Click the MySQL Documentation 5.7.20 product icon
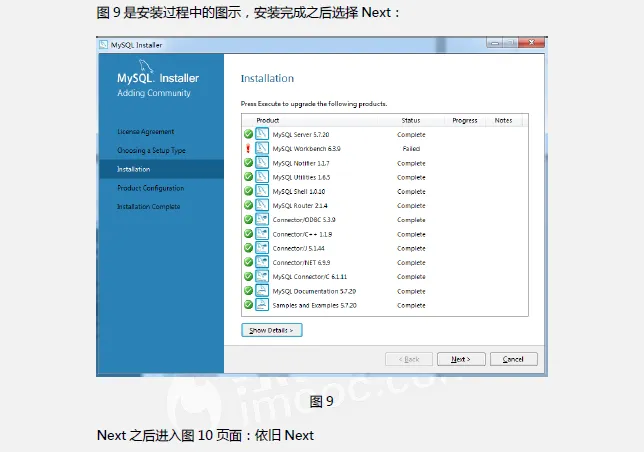This screenshot has width=644, height=452. (262, 291)
